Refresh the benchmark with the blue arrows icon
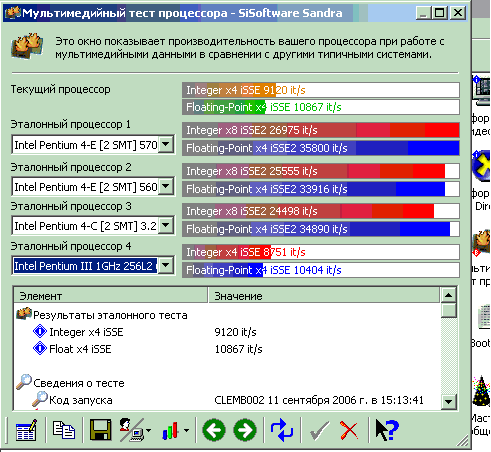This screenshot has height=452, width=491. click(x=281, y=430)
